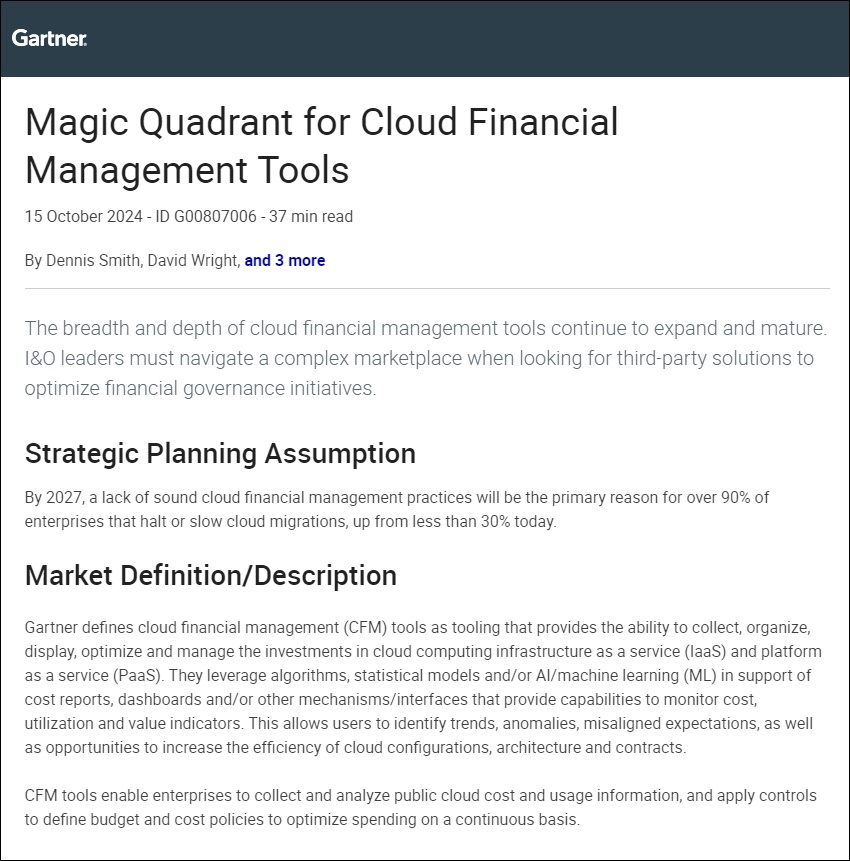This screenshot has height=861, width=850.
Task: Click the Gartner logo in header
Action: (x=49, y=38)
